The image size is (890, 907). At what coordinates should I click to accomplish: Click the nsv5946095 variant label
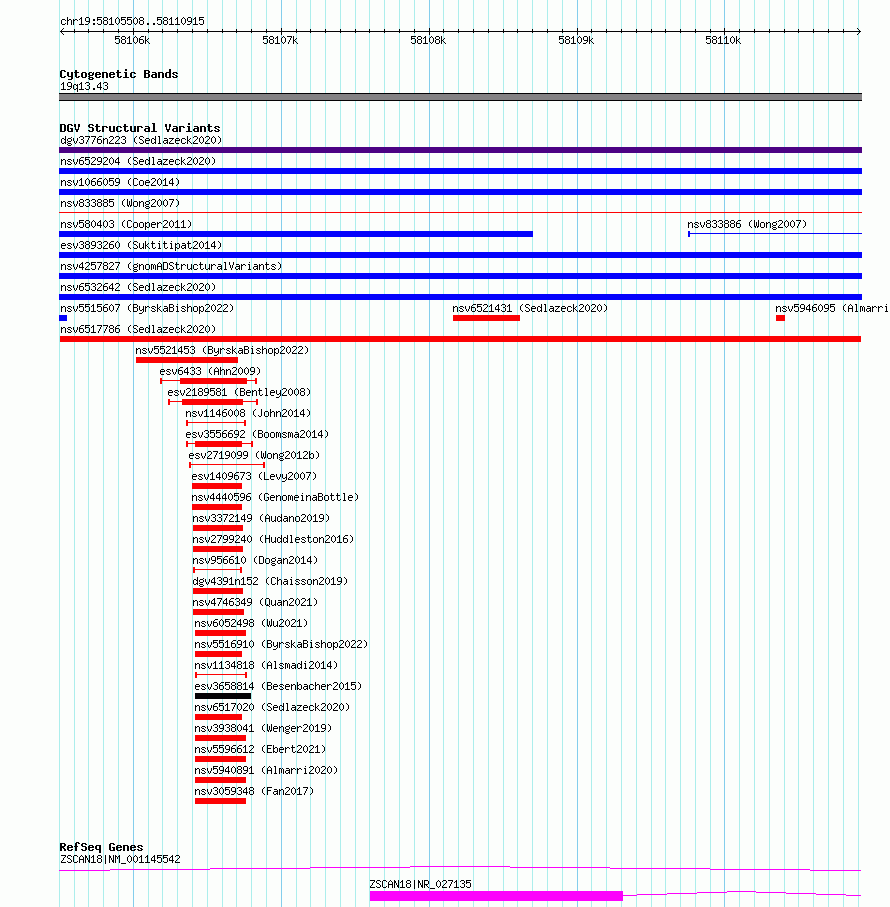coord(832,308)
